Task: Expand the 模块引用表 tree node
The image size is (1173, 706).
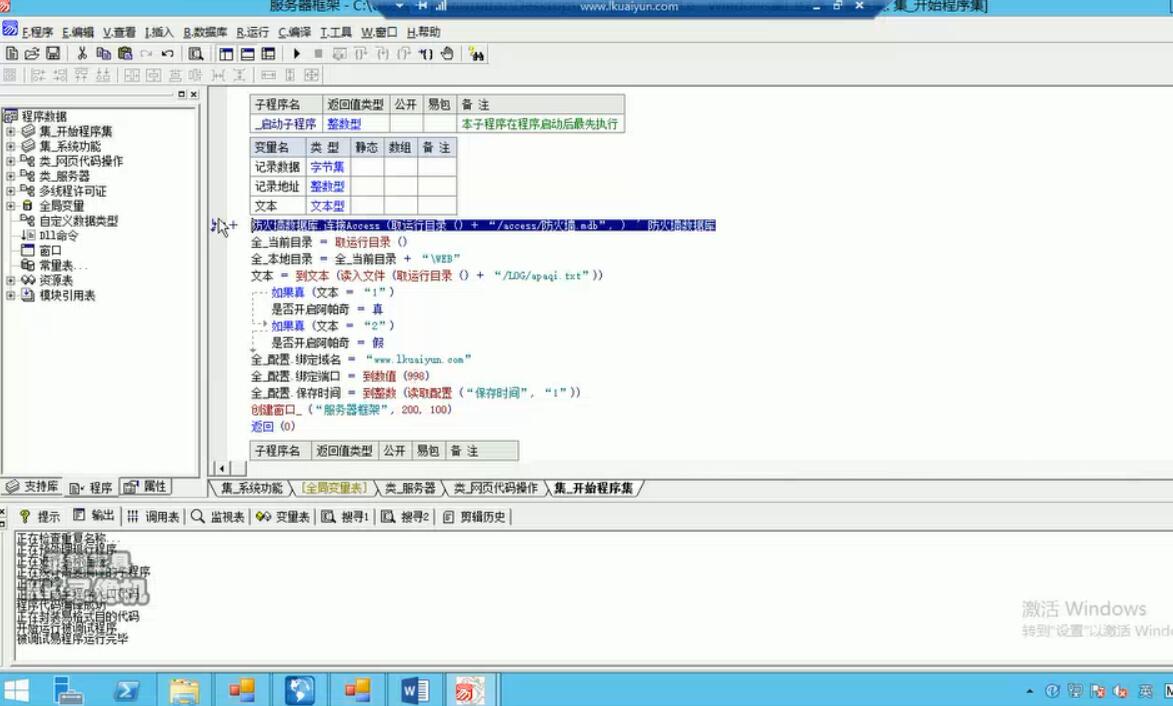Action: click(x=10, y=295)
